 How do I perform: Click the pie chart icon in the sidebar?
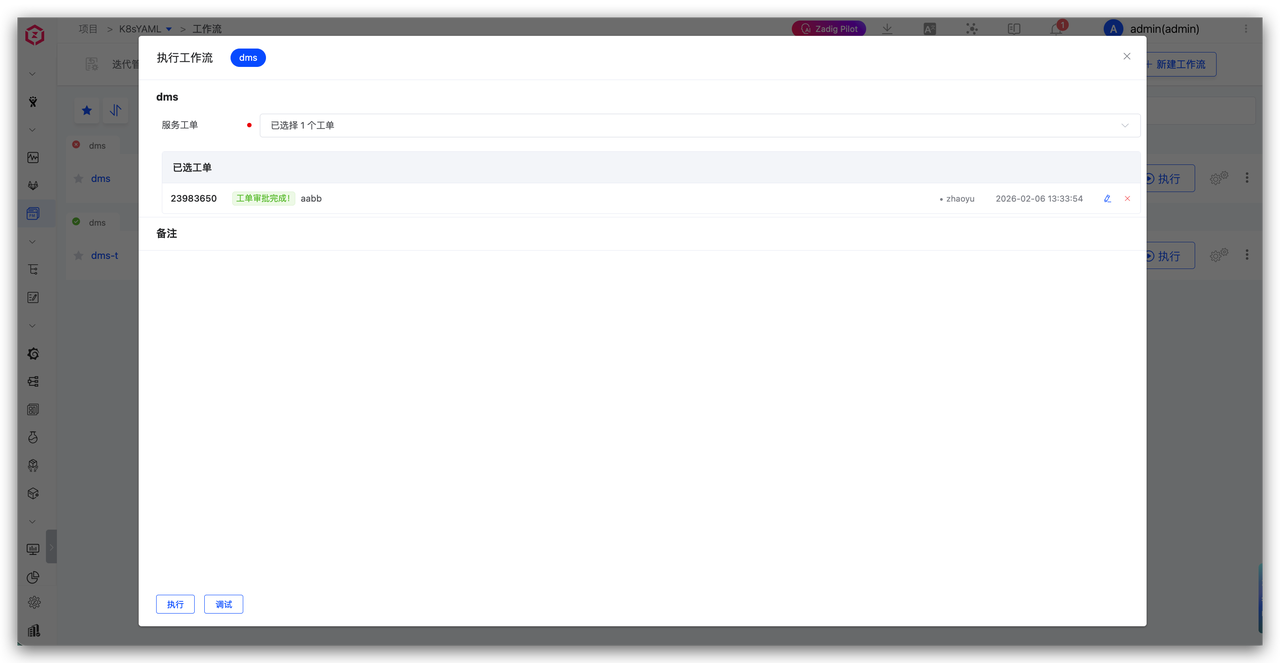coord(33,577)
